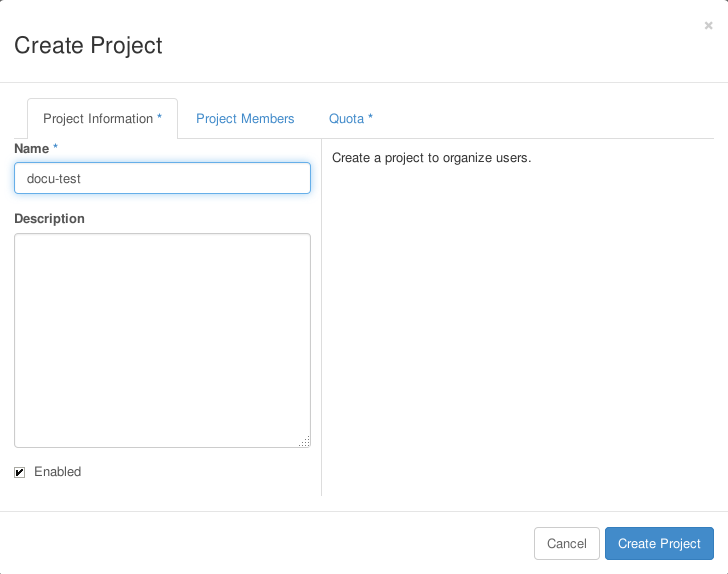Switch to the Project Members tab
This screenshot has width=728, height=574.
click(245, 119)
